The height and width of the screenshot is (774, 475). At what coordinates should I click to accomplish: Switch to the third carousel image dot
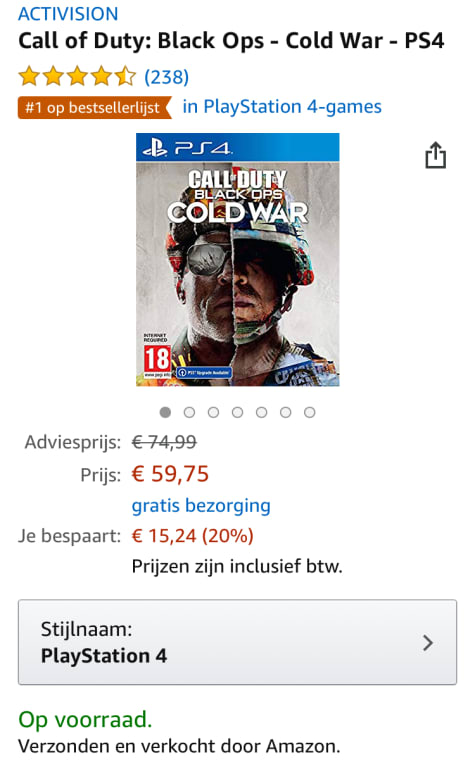click(213, 412)
